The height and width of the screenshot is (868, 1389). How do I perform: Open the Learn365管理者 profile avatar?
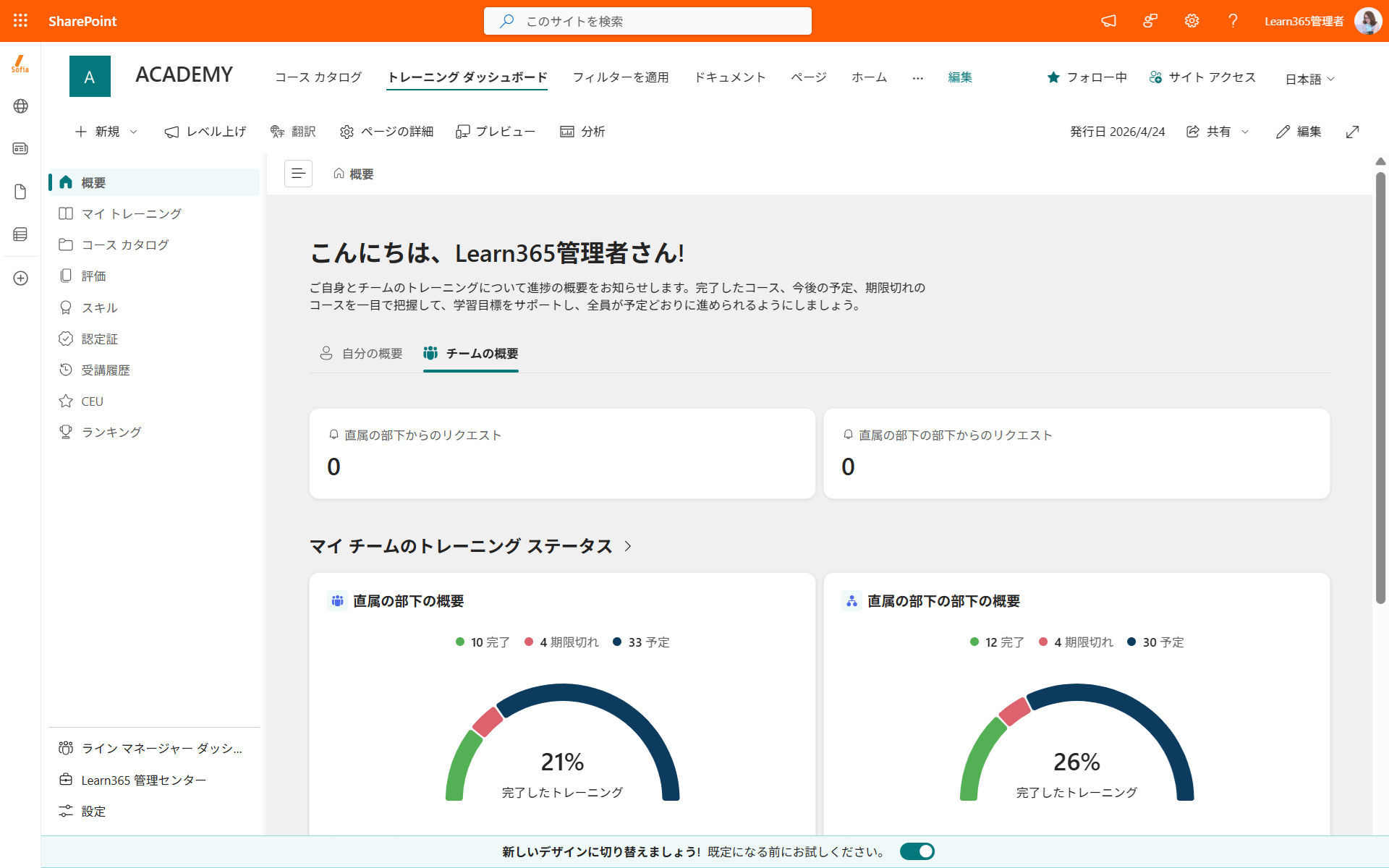[1367, 21]
